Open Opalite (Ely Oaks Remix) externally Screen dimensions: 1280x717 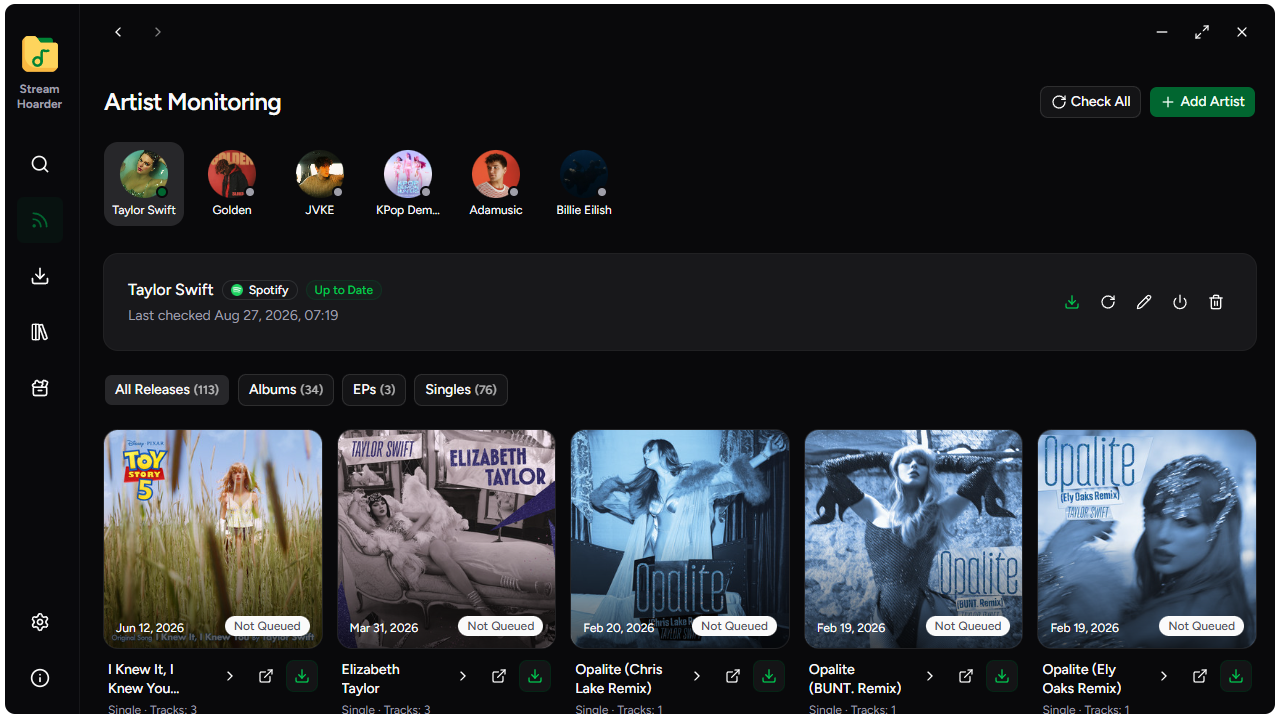[x=1200, y=677]
